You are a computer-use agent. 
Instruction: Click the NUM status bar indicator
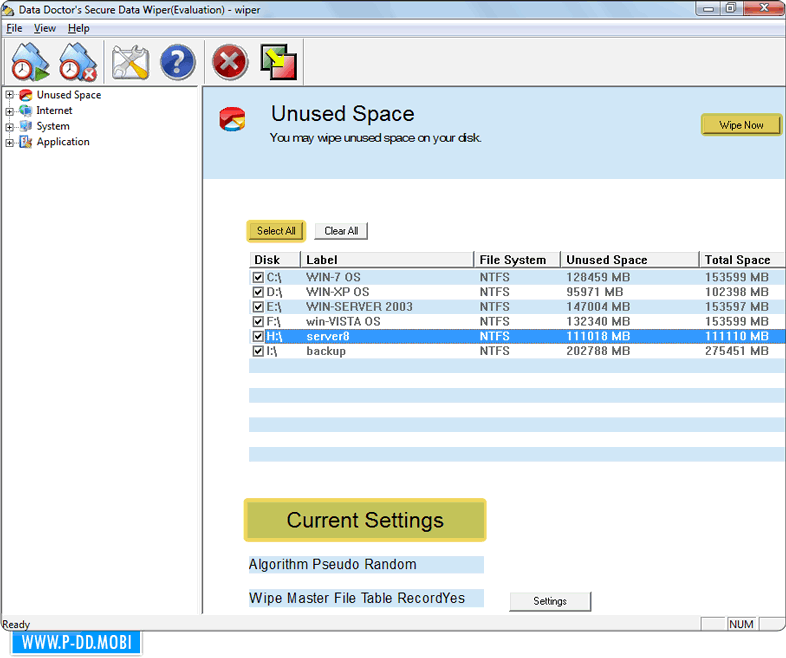tap(741, 624)
